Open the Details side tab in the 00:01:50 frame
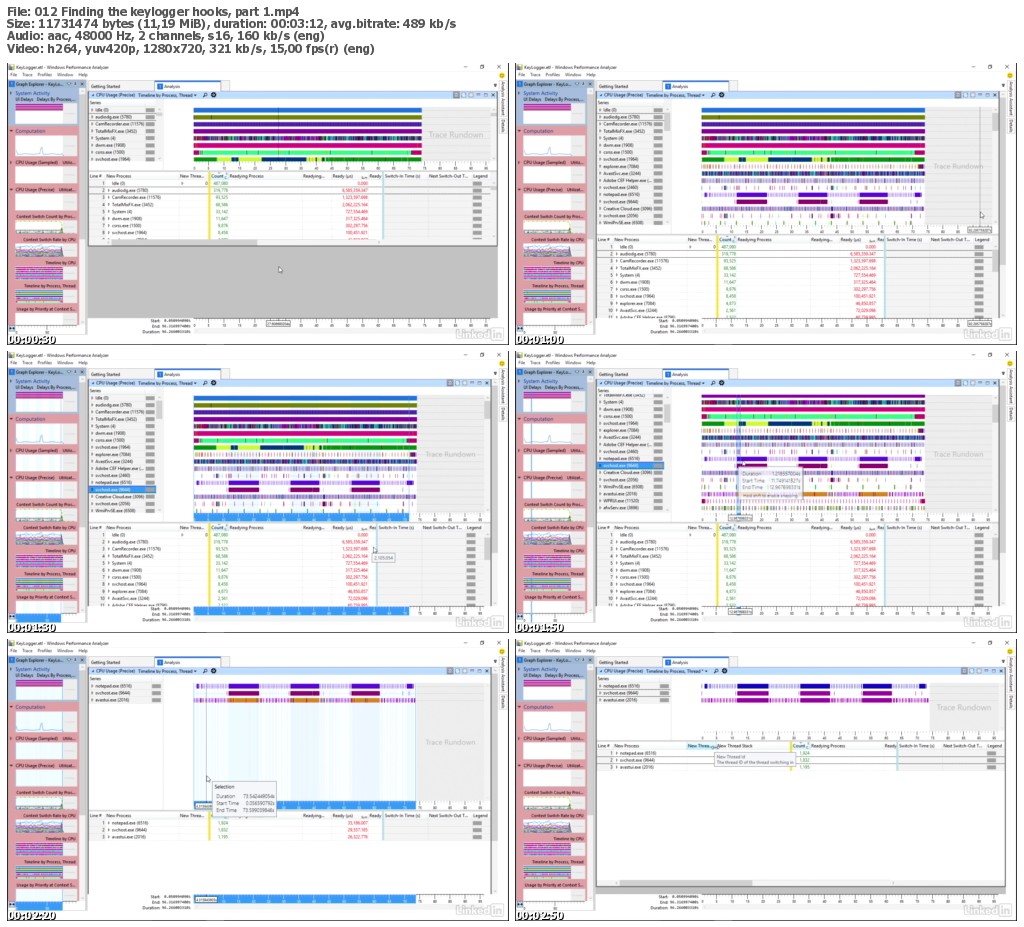Screen dimensions: 1024x927 1010,414
